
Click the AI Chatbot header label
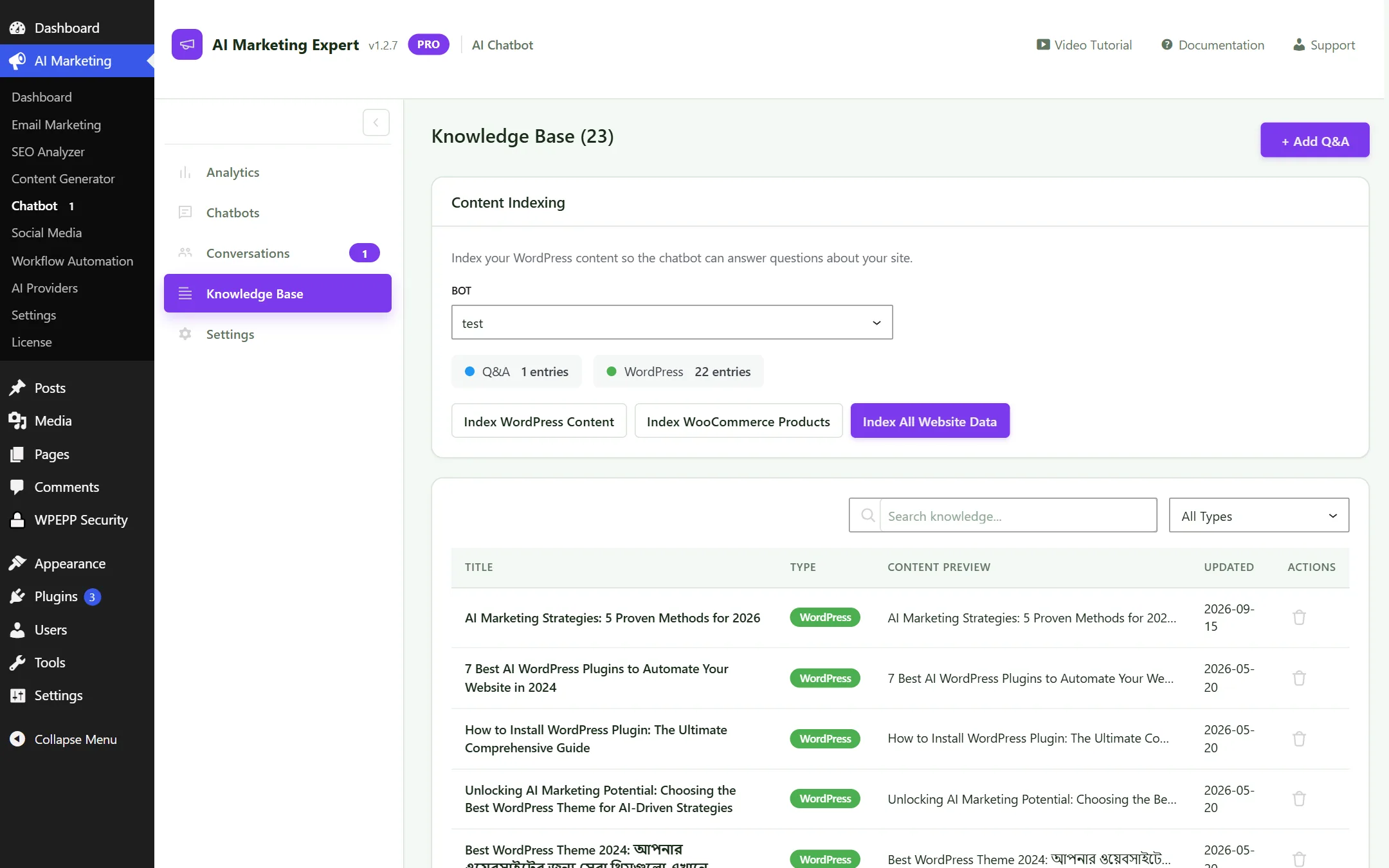(x=502, y=45)
